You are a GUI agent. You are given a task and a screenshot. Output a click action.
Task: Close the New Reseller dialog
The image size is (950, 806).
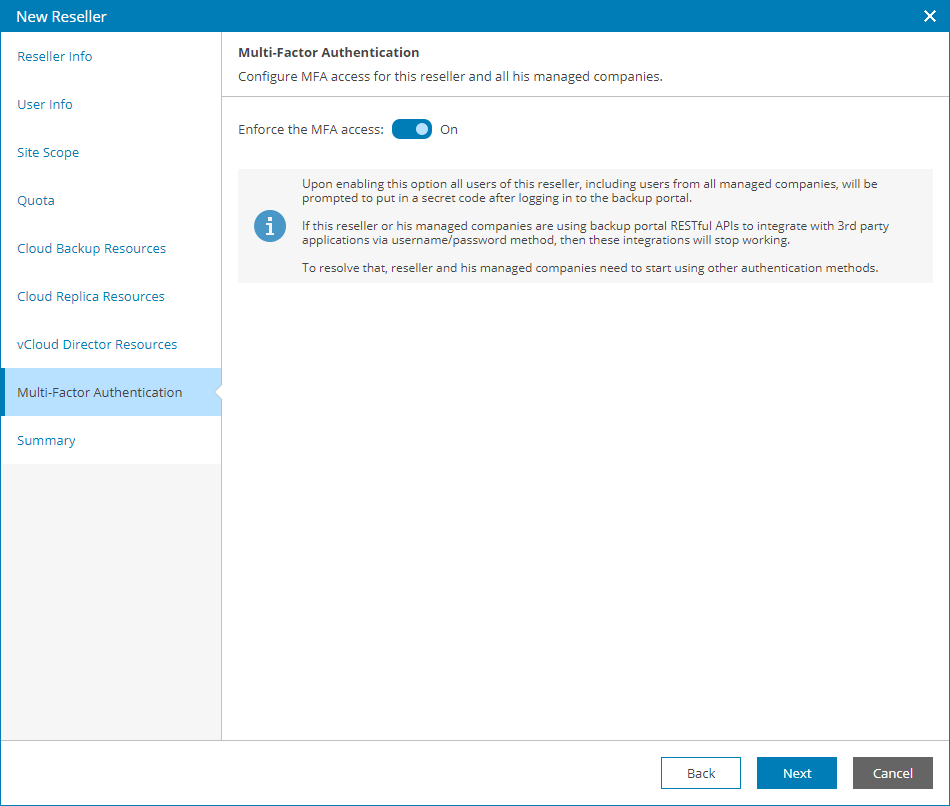pos(929,16)
